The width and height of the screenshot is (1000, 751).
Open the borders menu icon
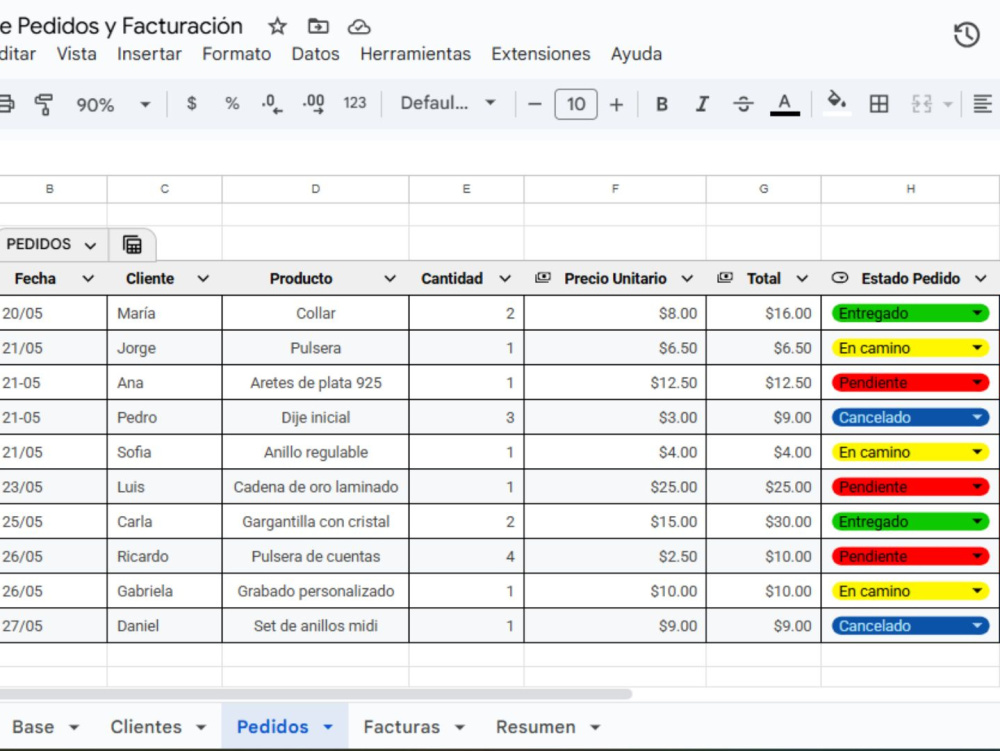point(879,104)
